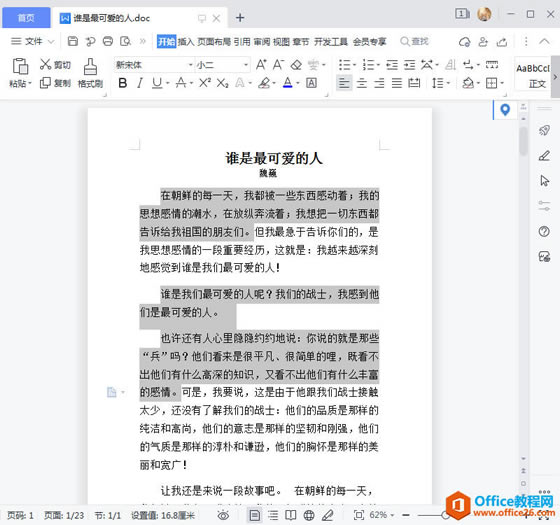Viewport: 560px width, 525px height.
Task: Open Print Preview icon
Action: 125,41
